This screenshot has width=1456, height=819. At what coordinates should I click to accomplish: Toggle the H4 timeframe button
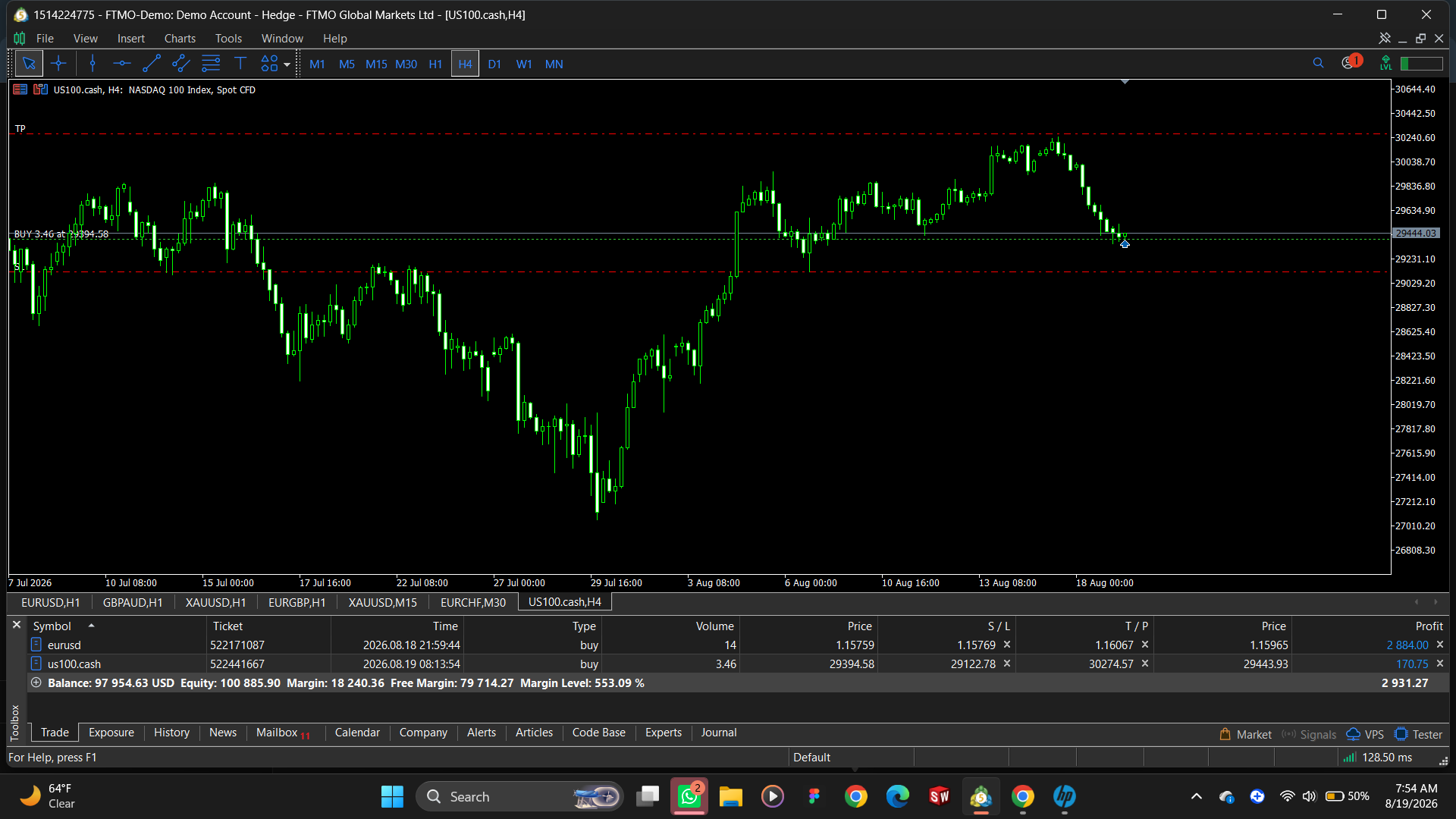point(465,64)
